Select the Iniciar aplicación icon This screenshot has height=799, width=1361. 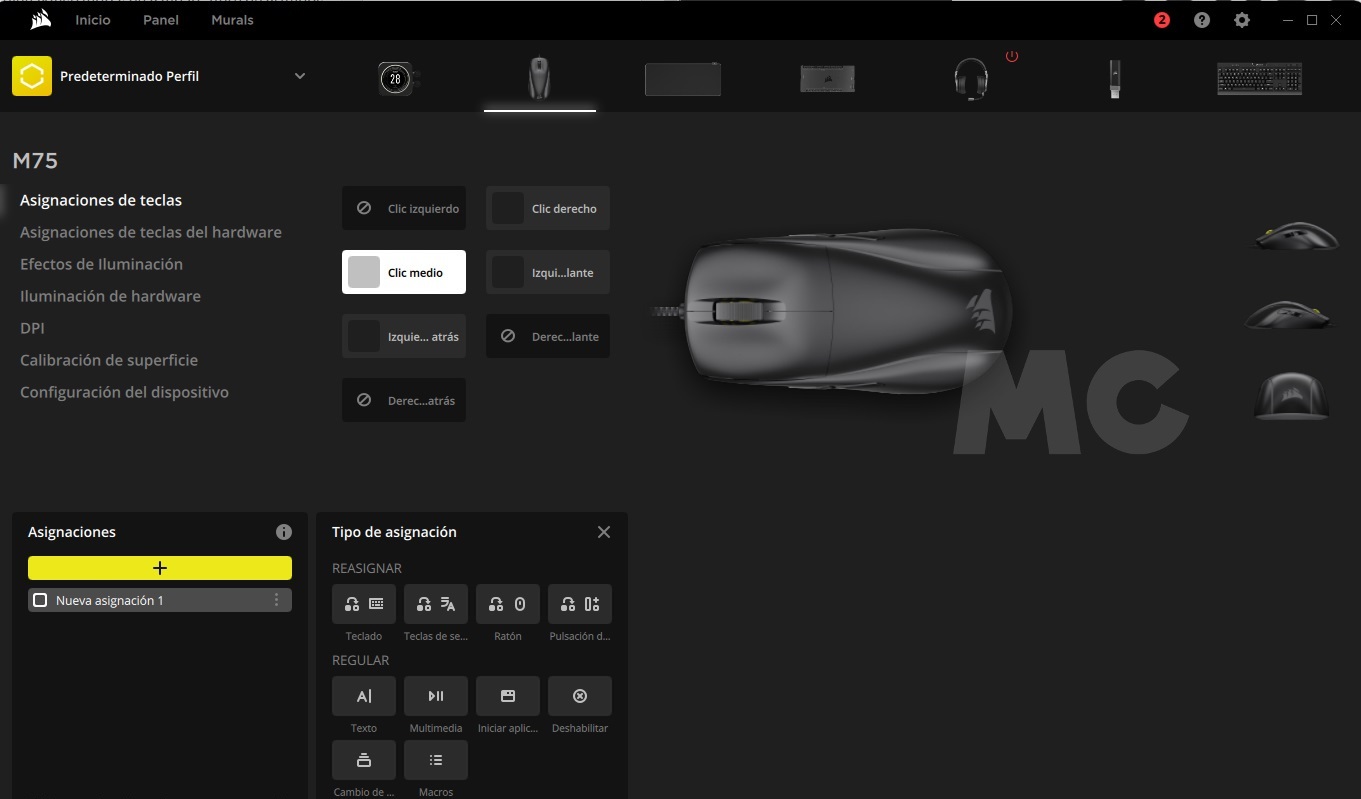coord(507,696)
